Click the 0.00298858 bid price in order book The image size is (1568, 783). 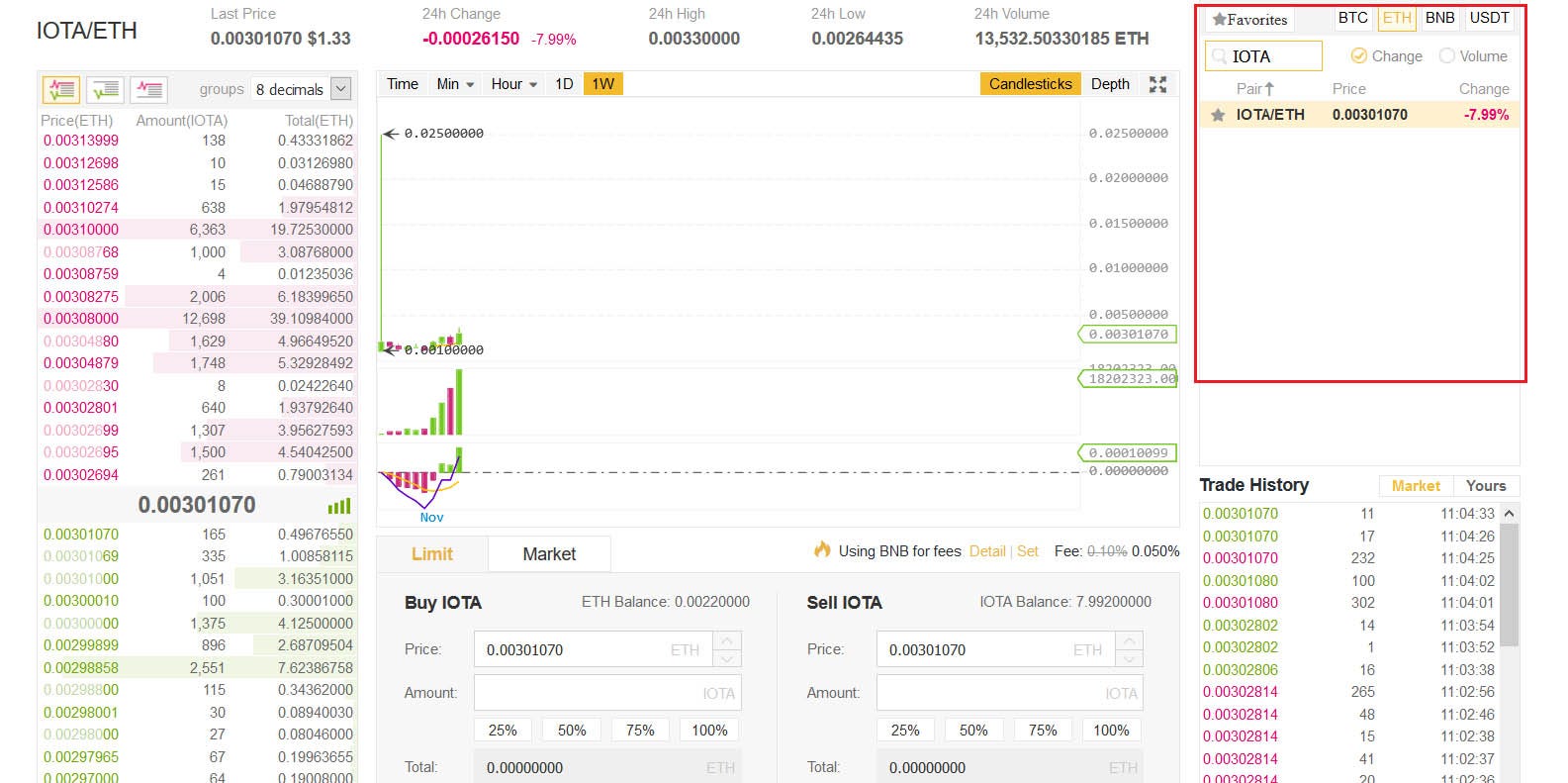pyautogui.click(x=81, y=668)
